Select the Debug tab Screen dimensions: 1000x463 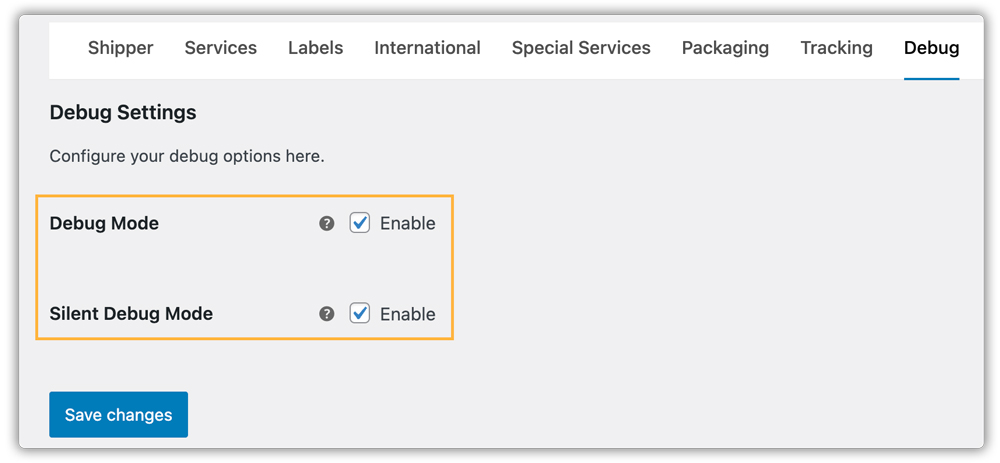point(931,48)
